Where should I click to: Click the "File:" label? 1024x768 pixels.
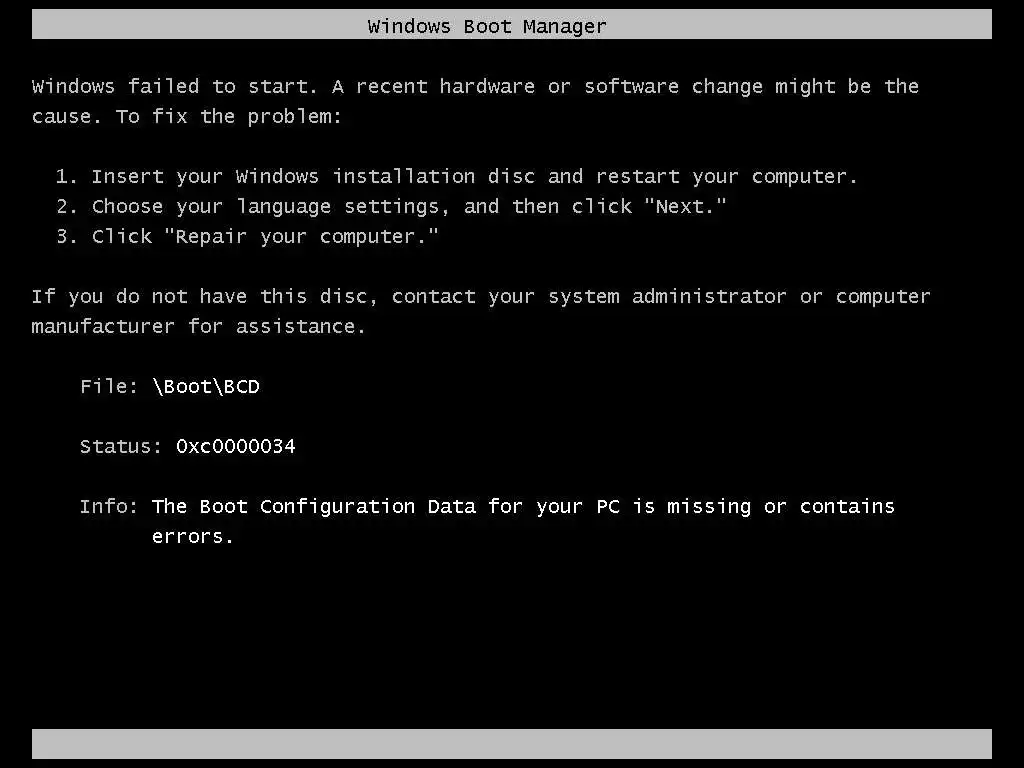coord(109,387)
